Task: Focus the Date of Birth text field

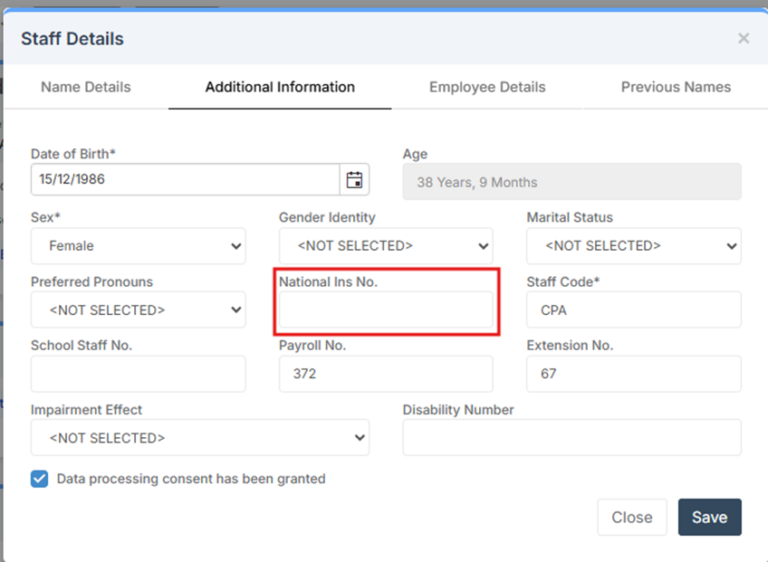Action: tap(185, 180)
